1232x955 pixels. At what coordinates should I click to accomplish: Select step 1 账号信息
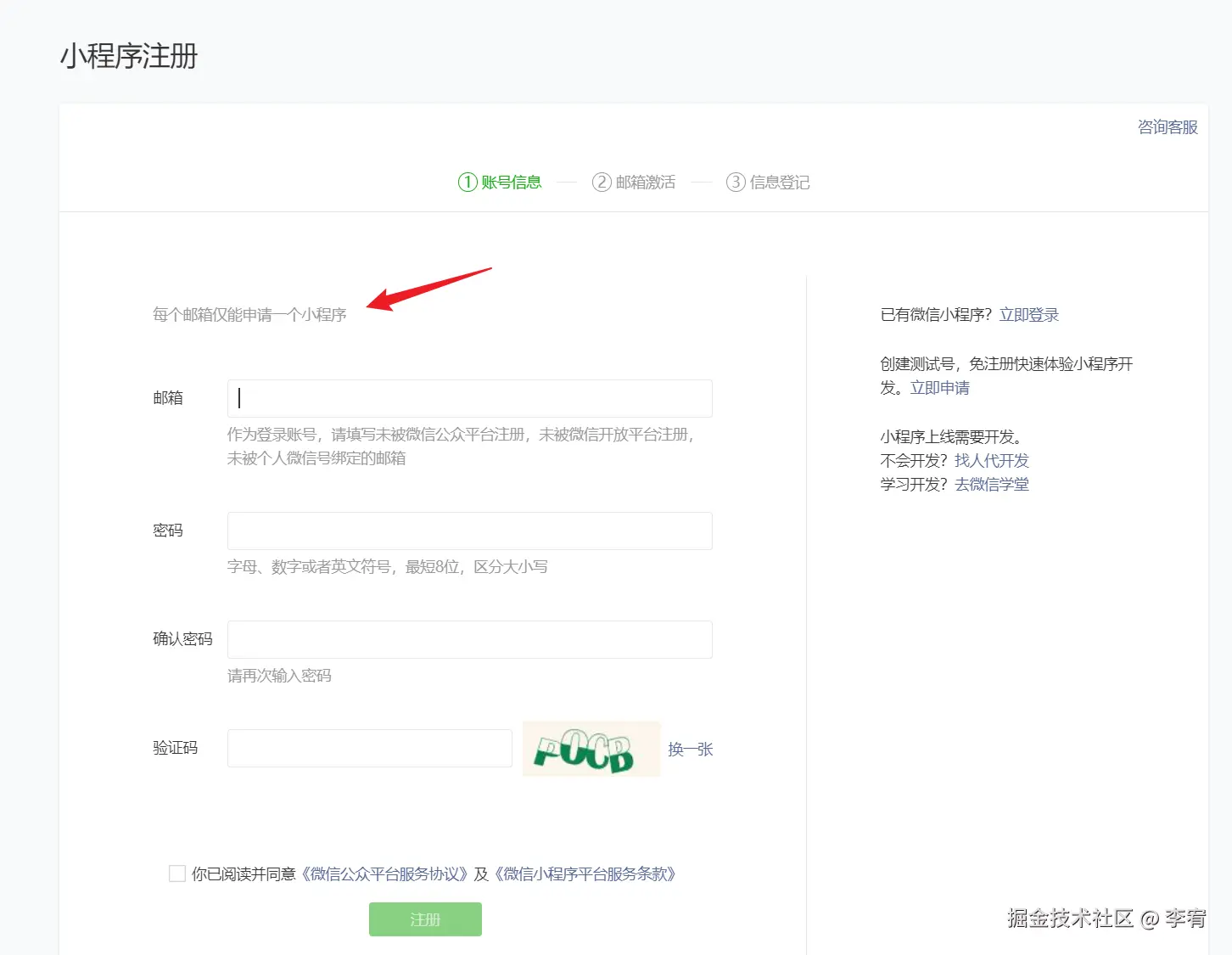pyautogui.click(x=500, y=183)
